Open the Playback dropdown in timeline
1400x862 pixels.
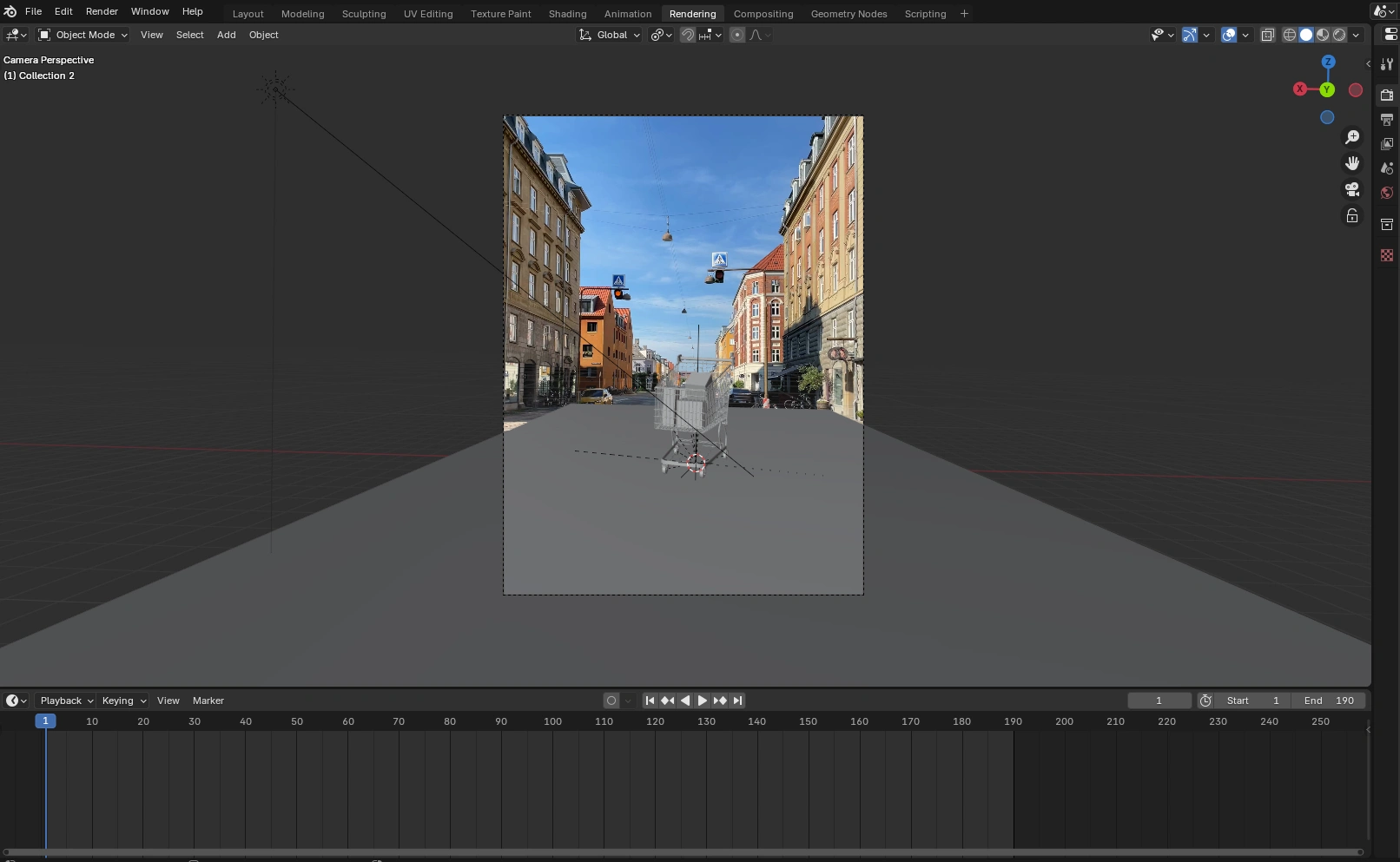coord(67,701)
